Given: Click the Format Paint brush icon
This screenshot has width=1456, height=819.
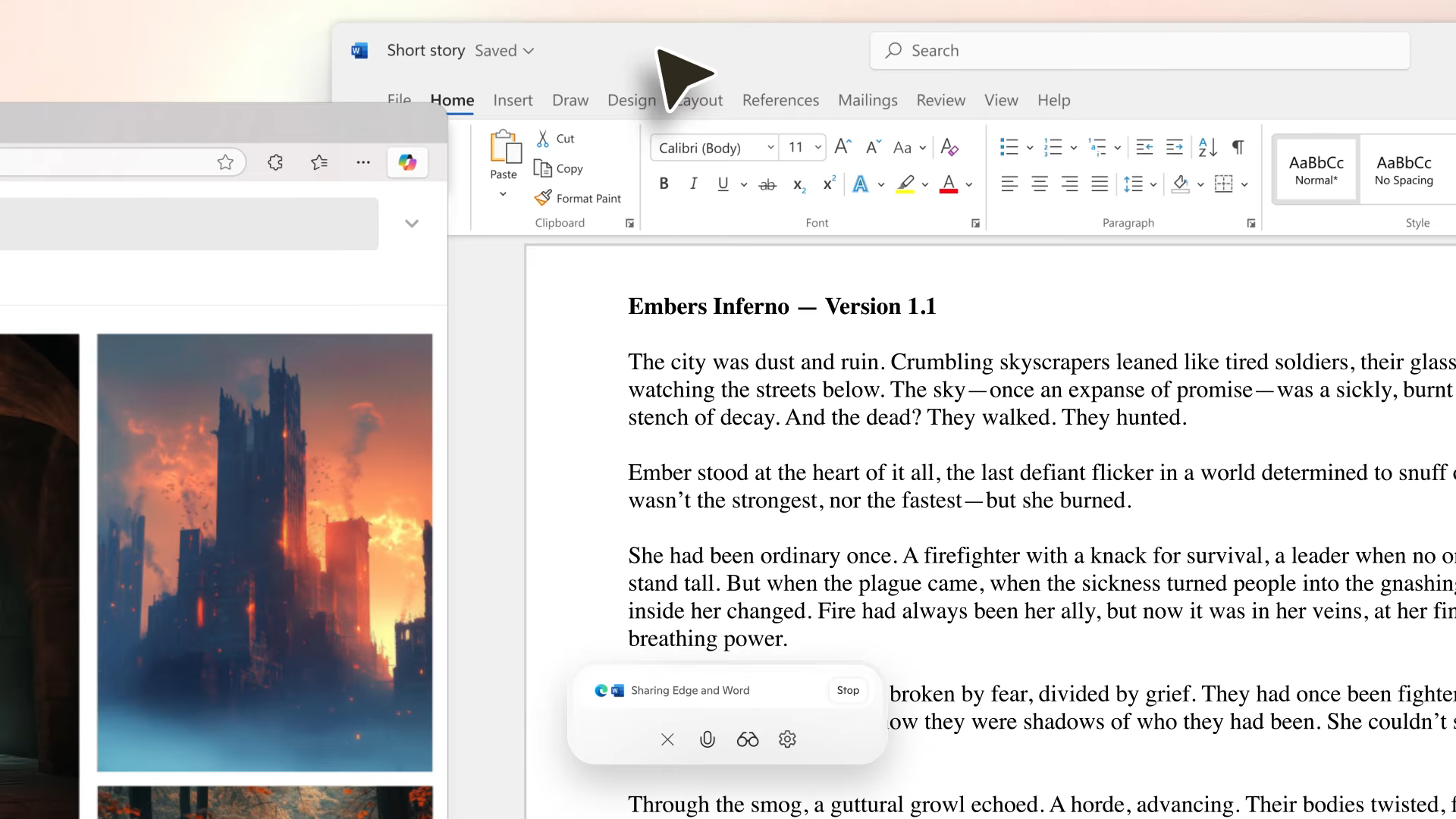Looking at the screenshot, I should point(543,198).
